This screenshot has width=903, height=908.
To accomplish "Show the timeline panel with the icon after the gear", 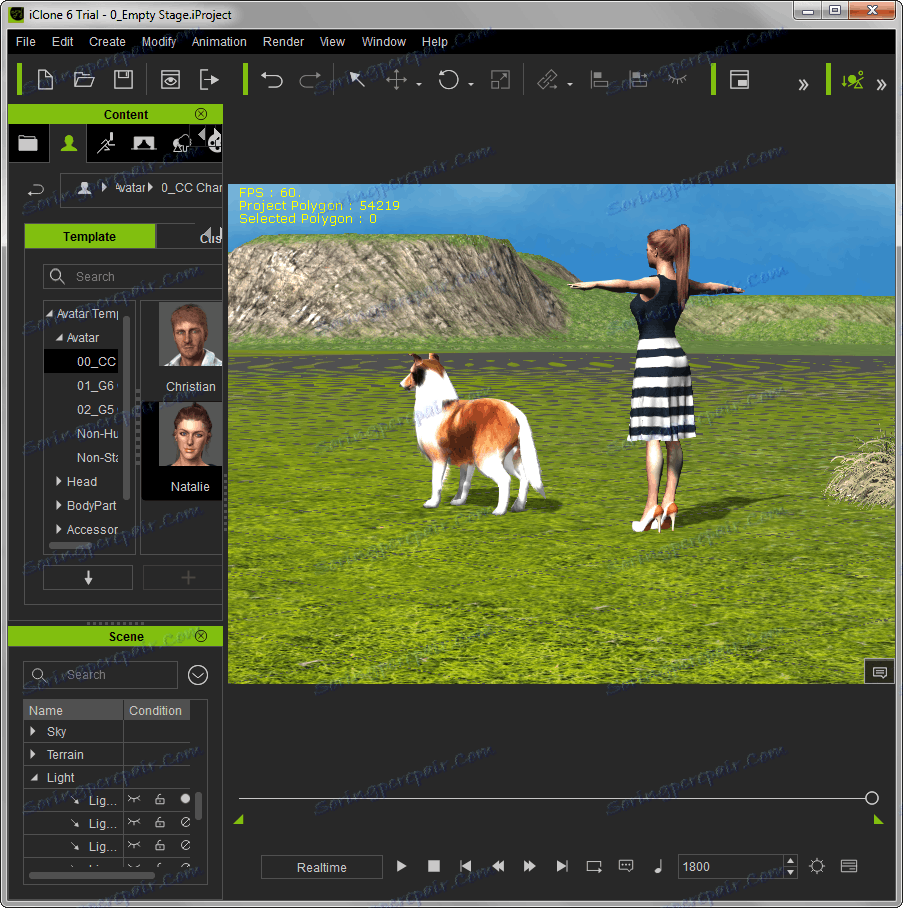I will (x=849, y=866).
